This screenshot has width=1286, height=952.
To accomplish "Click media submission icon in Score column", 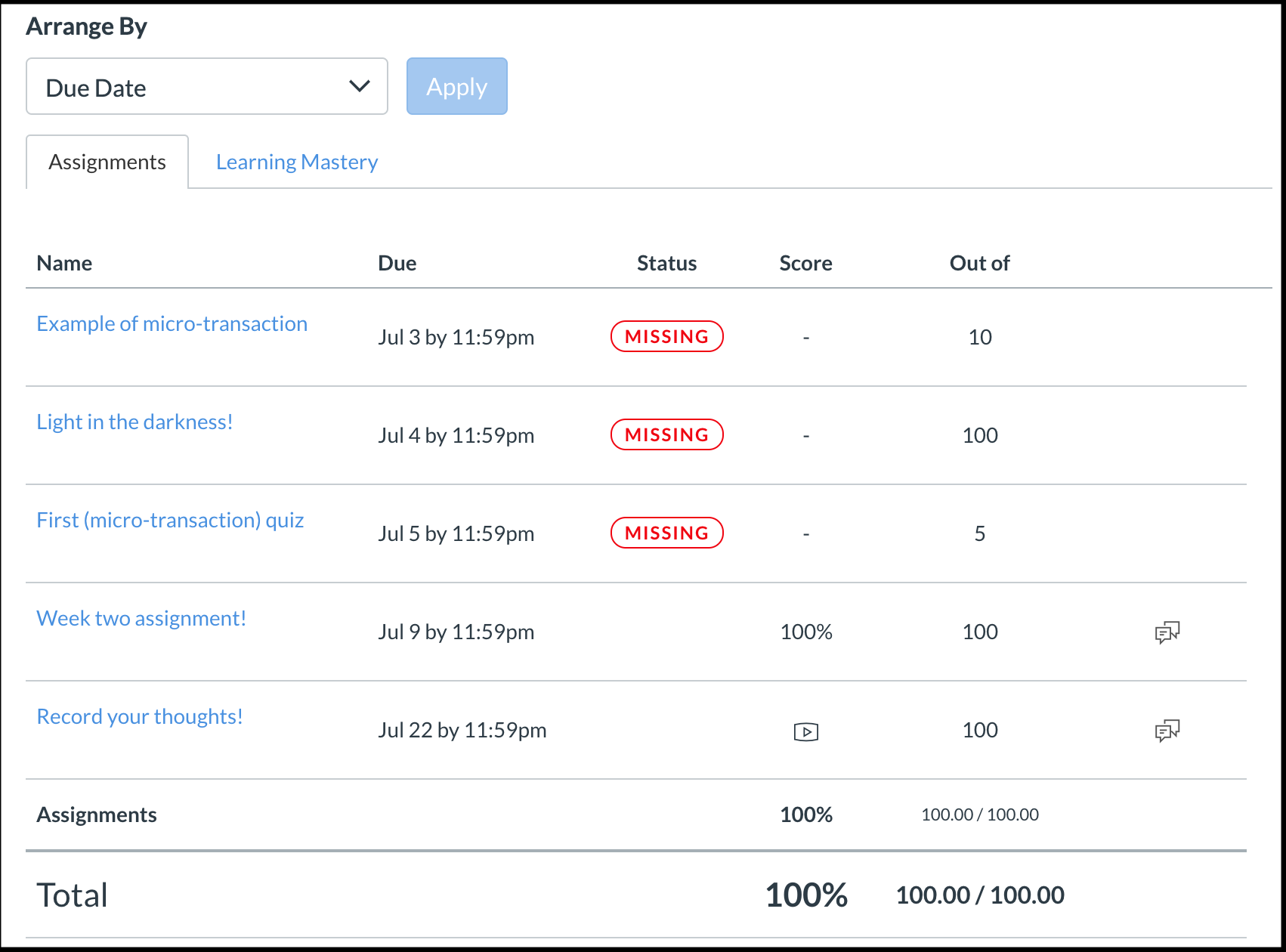I will coord(806,731).
